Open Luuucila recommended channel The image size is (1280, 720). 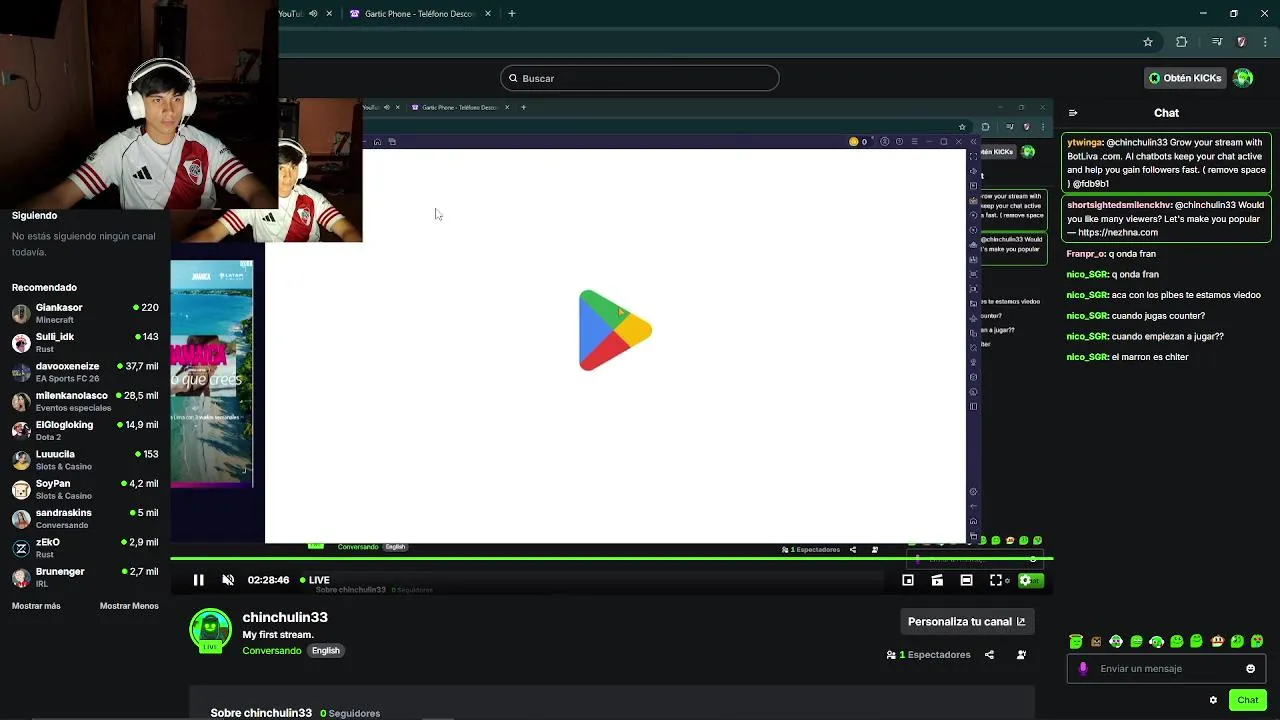[85, 460]
